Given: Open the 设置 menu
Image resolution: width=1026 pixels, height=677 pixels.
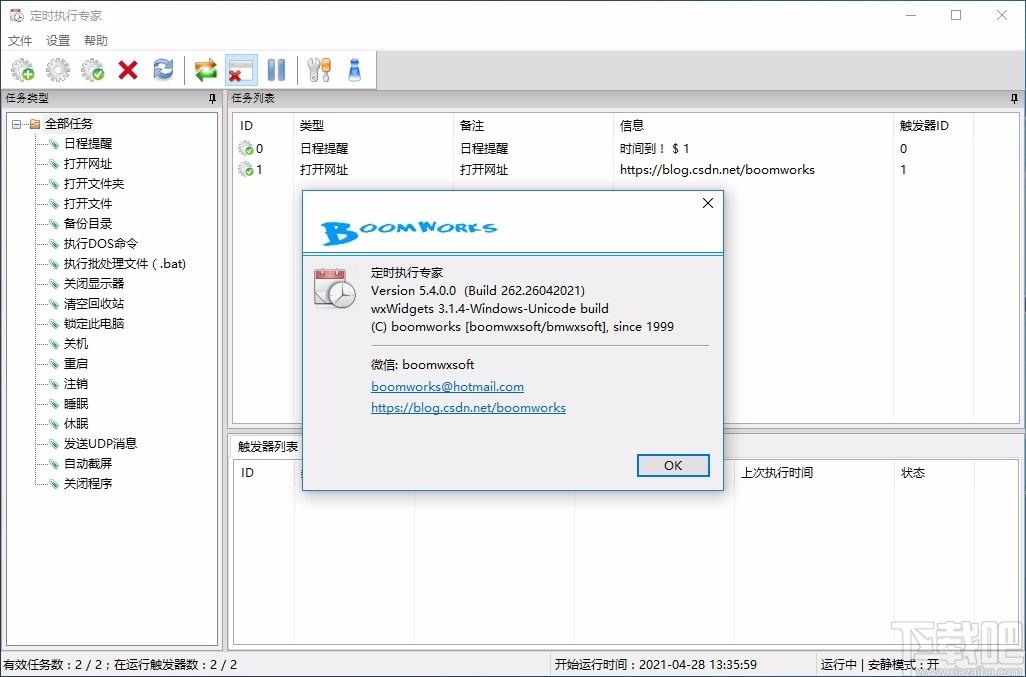Looking at the screenshot, I should click(x=58, y=41).
